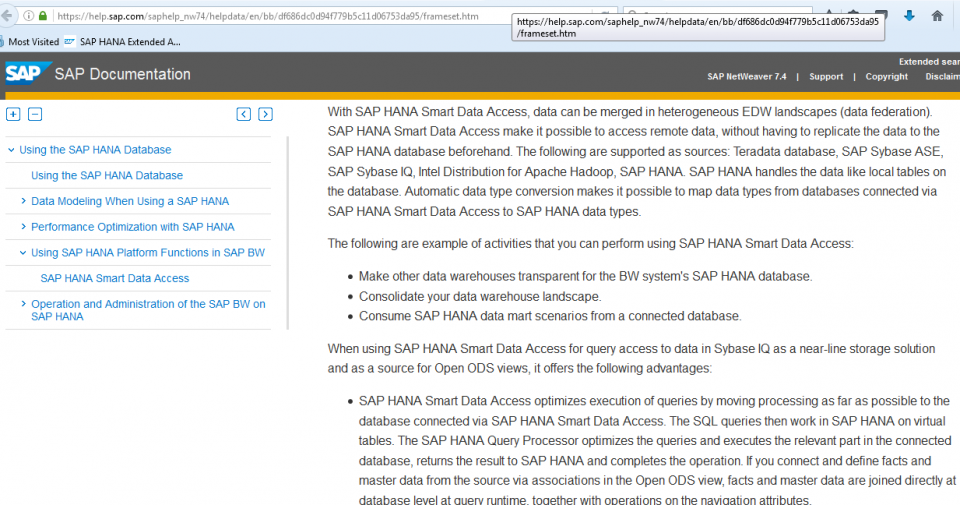Screen dimensions: 960x505
Task: Click the collapse all (−) tree icon
Action: [35, 114]
